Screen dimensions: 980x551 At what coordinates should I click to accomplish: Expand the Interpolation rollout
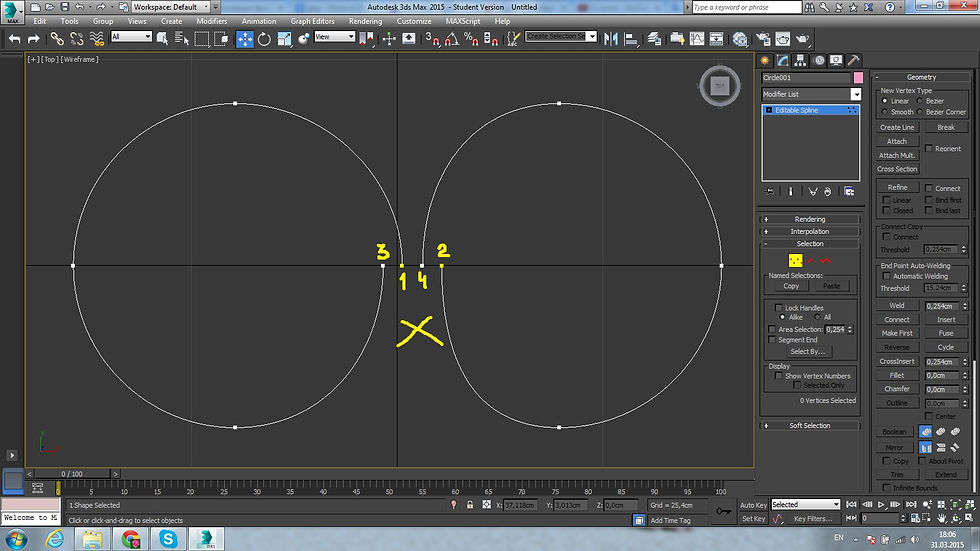coord(809,231)
